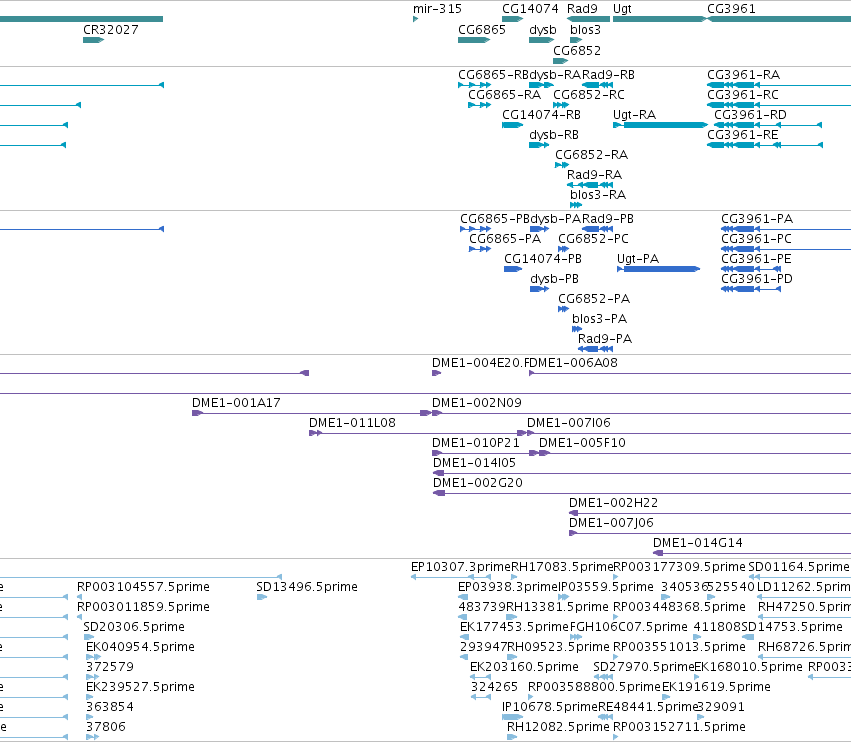Click EST SD01164.5prime
The height and width of the screenshot is (742, 851).
pyautogui.click(x=798, y=567)
